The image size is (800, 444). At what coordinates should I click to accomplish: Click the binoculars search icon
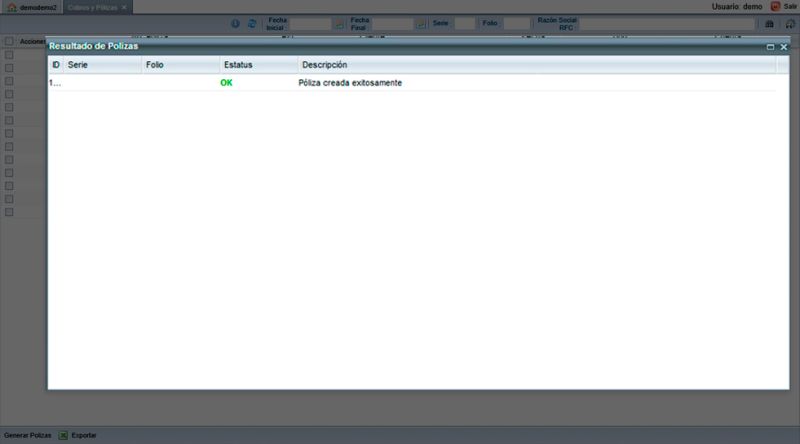[769, 24]
